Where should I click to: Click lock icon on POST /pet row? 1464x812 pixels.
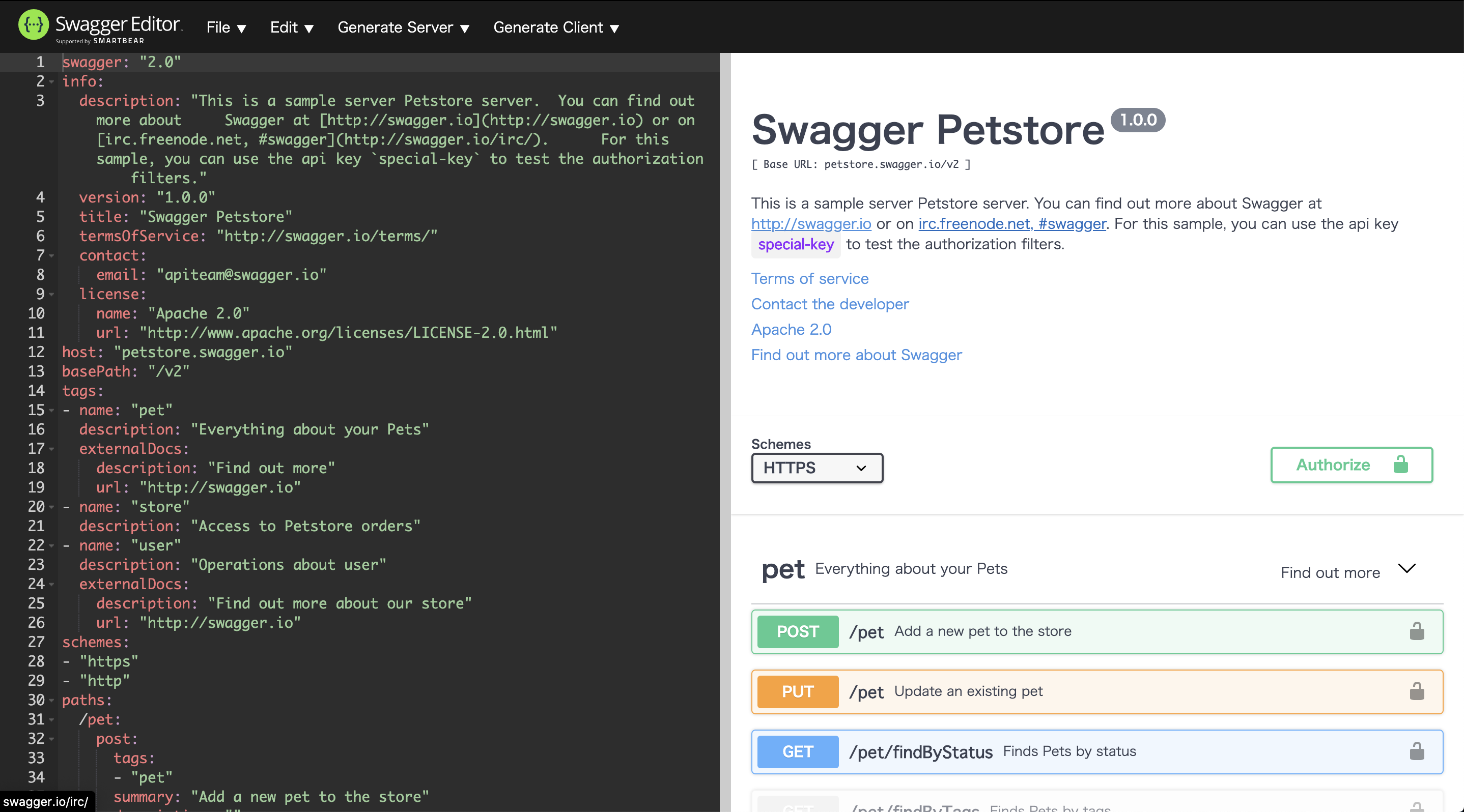(x=1416, y=631)
